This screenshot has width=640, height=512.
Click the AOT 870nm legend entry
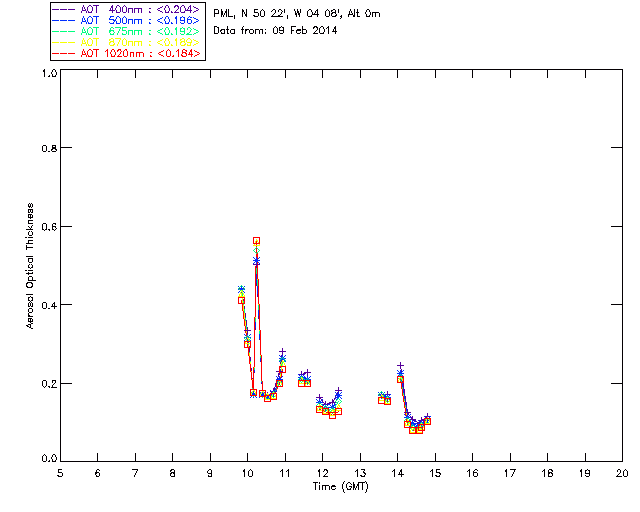[x=127, y=42]
